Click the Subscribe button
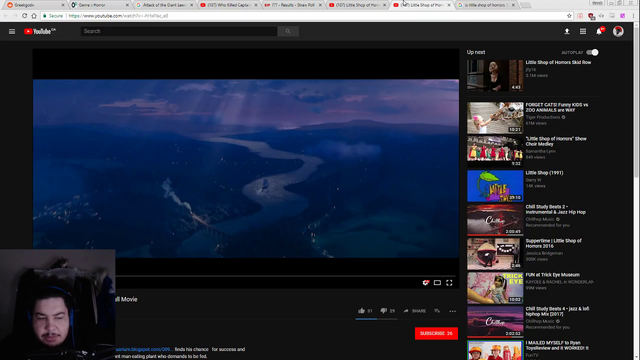Screen dimensions: 640x360 click(436, 333)
